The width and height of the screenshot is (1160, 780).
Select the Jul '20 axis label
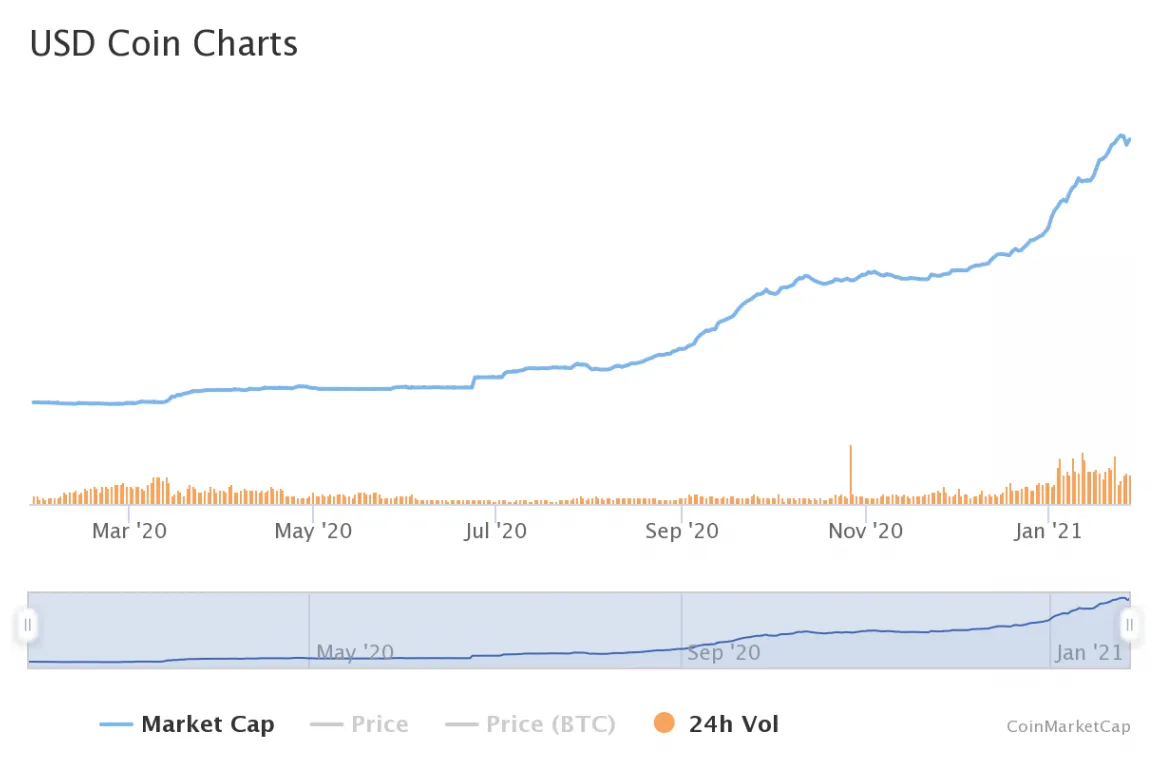click(x=494, y=531)
